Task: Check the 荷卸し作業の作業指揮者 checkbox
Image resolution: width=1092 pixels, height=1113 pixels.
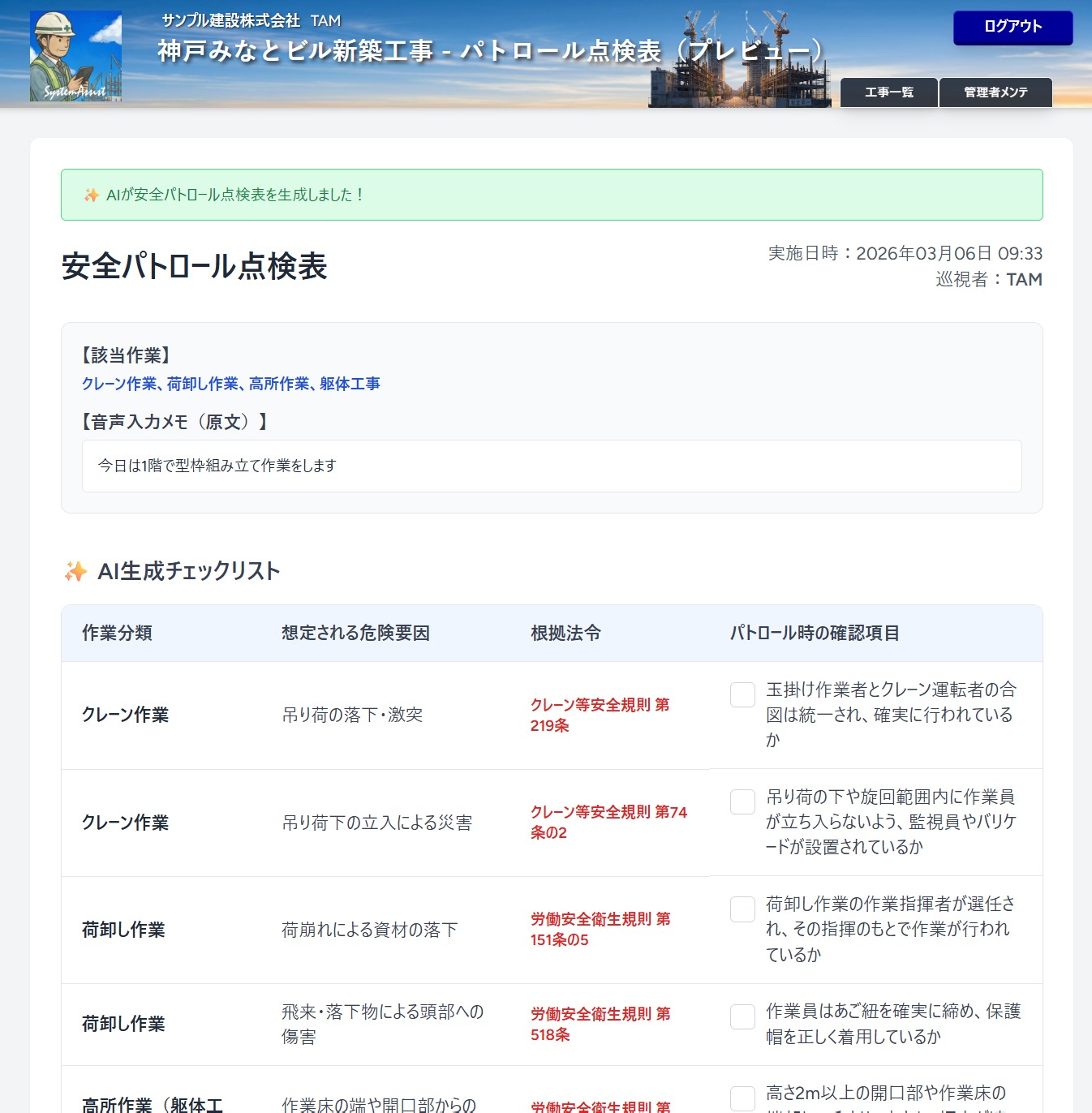Action: coord(742,909)
